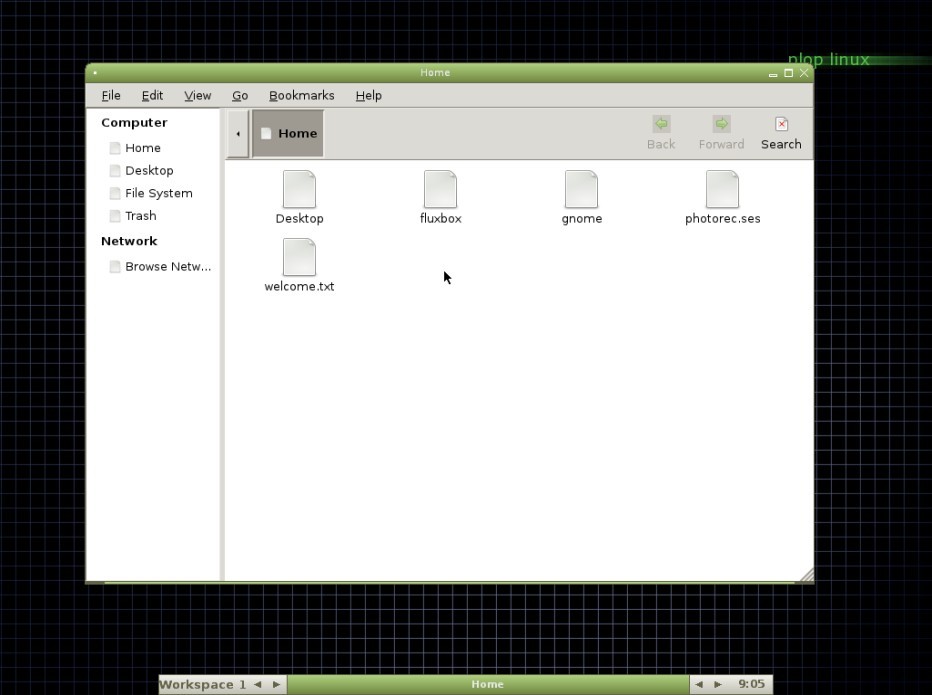Minimize the Home window
Viewport: 932px width, 695px height.
point(773,74)
